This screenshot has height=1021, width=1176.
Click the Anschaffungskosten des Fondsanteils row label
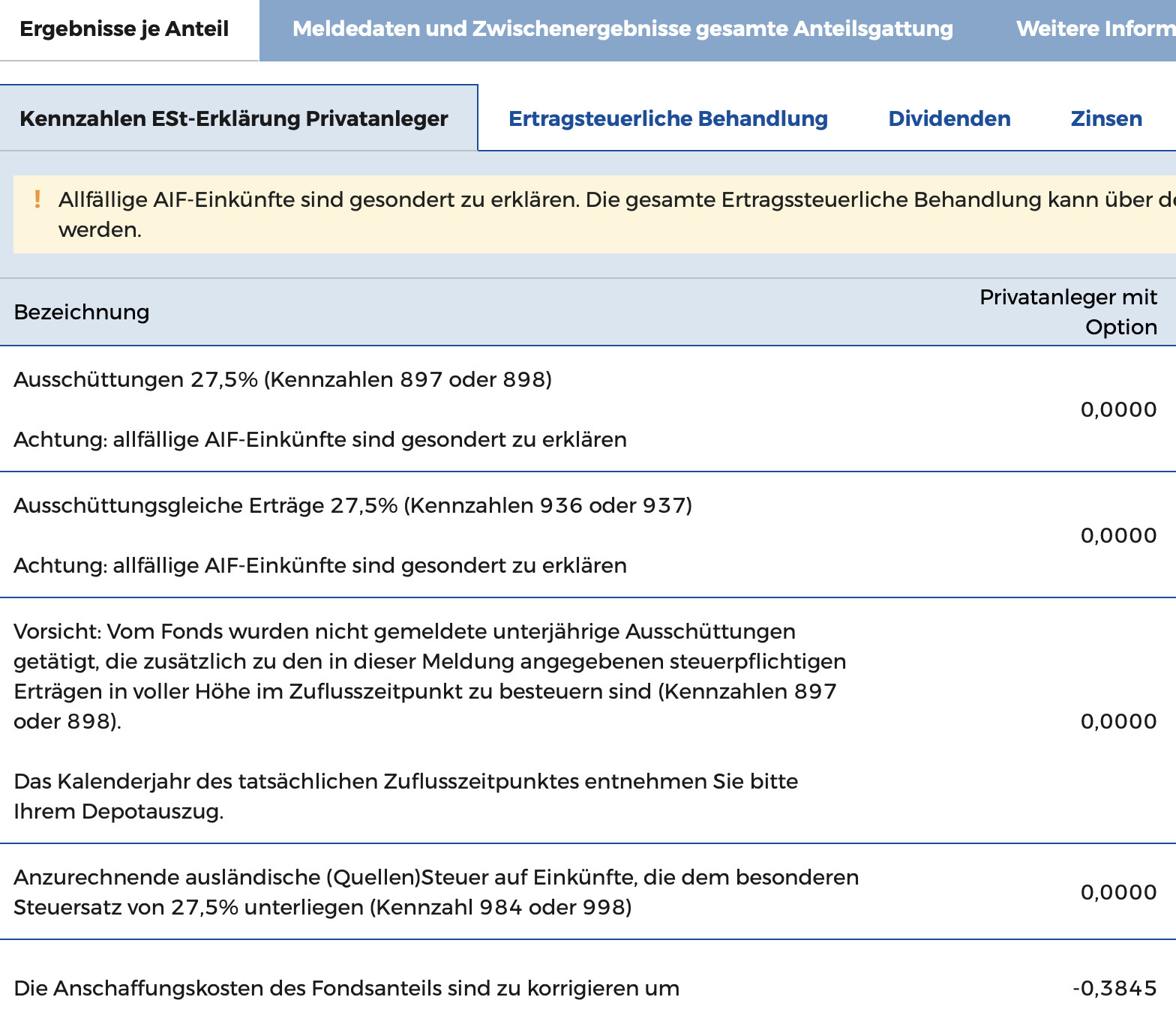[x=346, y=988]
